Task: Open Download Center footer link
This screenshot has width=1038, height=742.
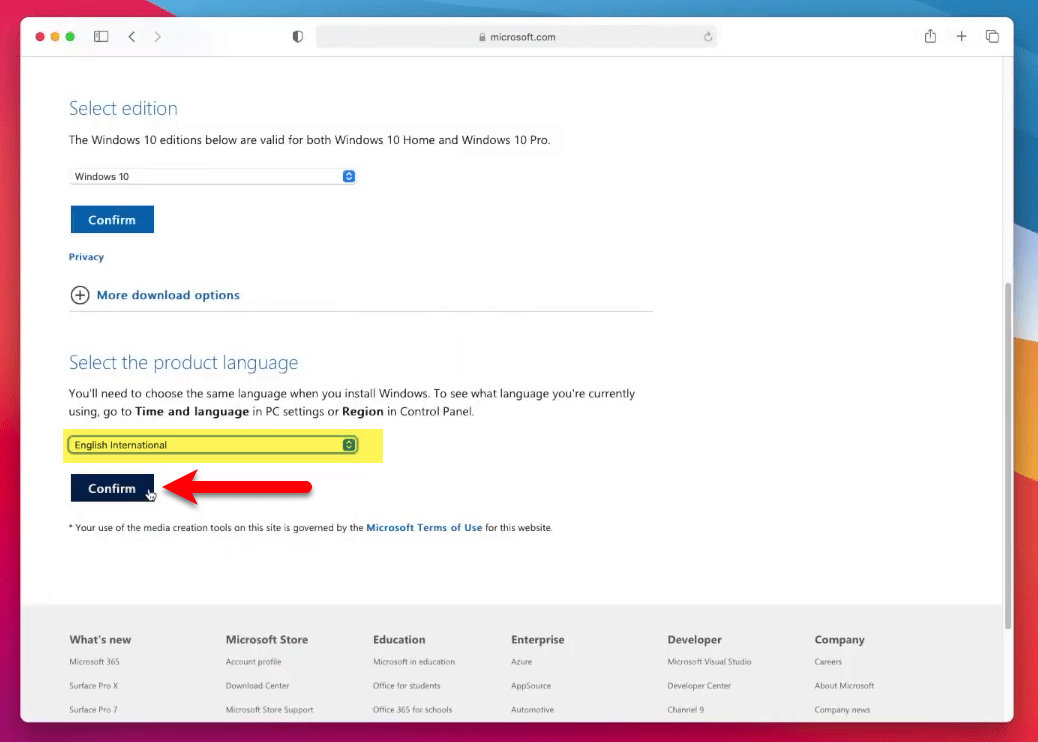Action: [x=258, y=686]
